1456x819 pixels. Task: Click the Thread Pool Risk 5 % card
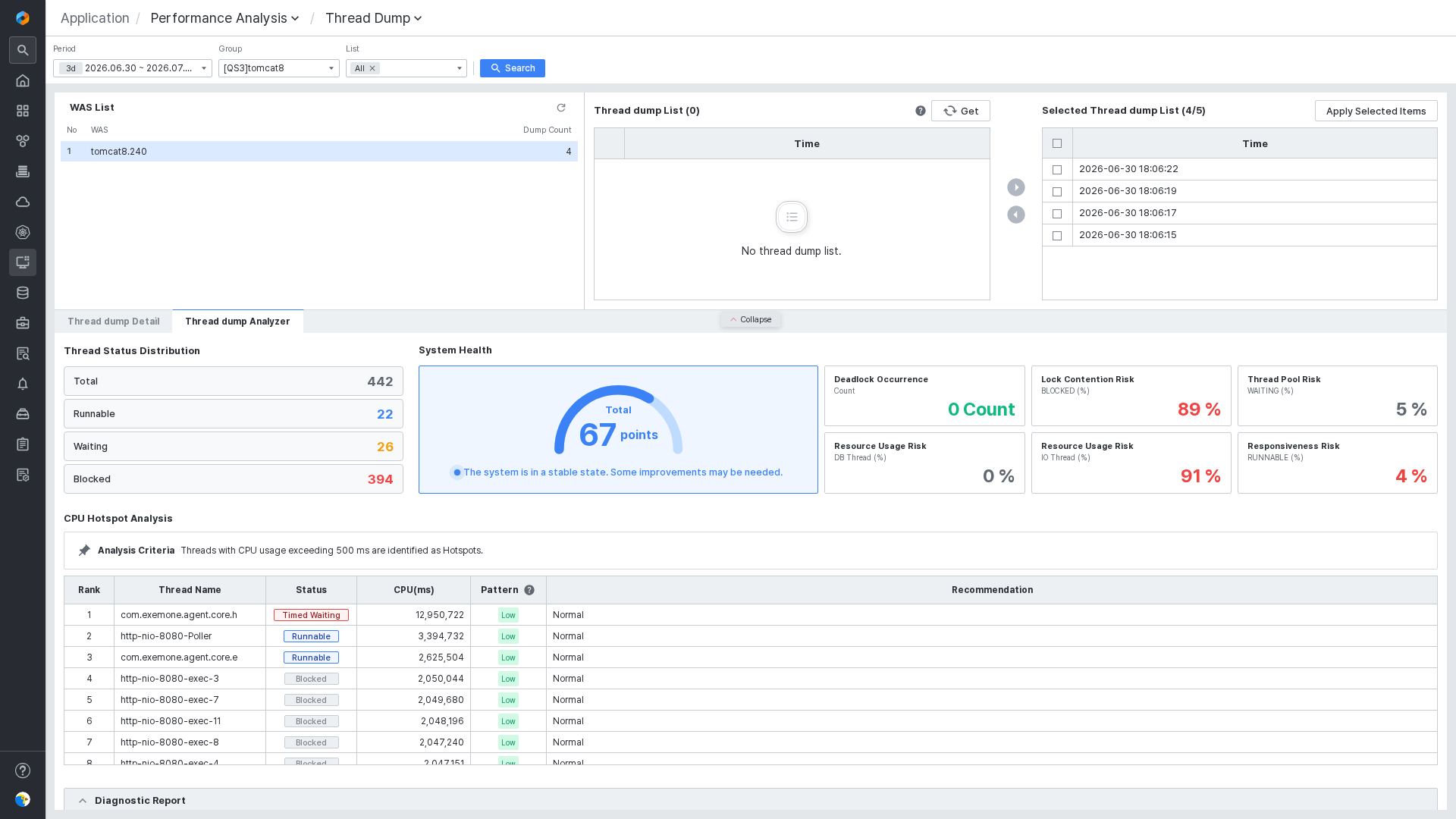[1338, 396]
